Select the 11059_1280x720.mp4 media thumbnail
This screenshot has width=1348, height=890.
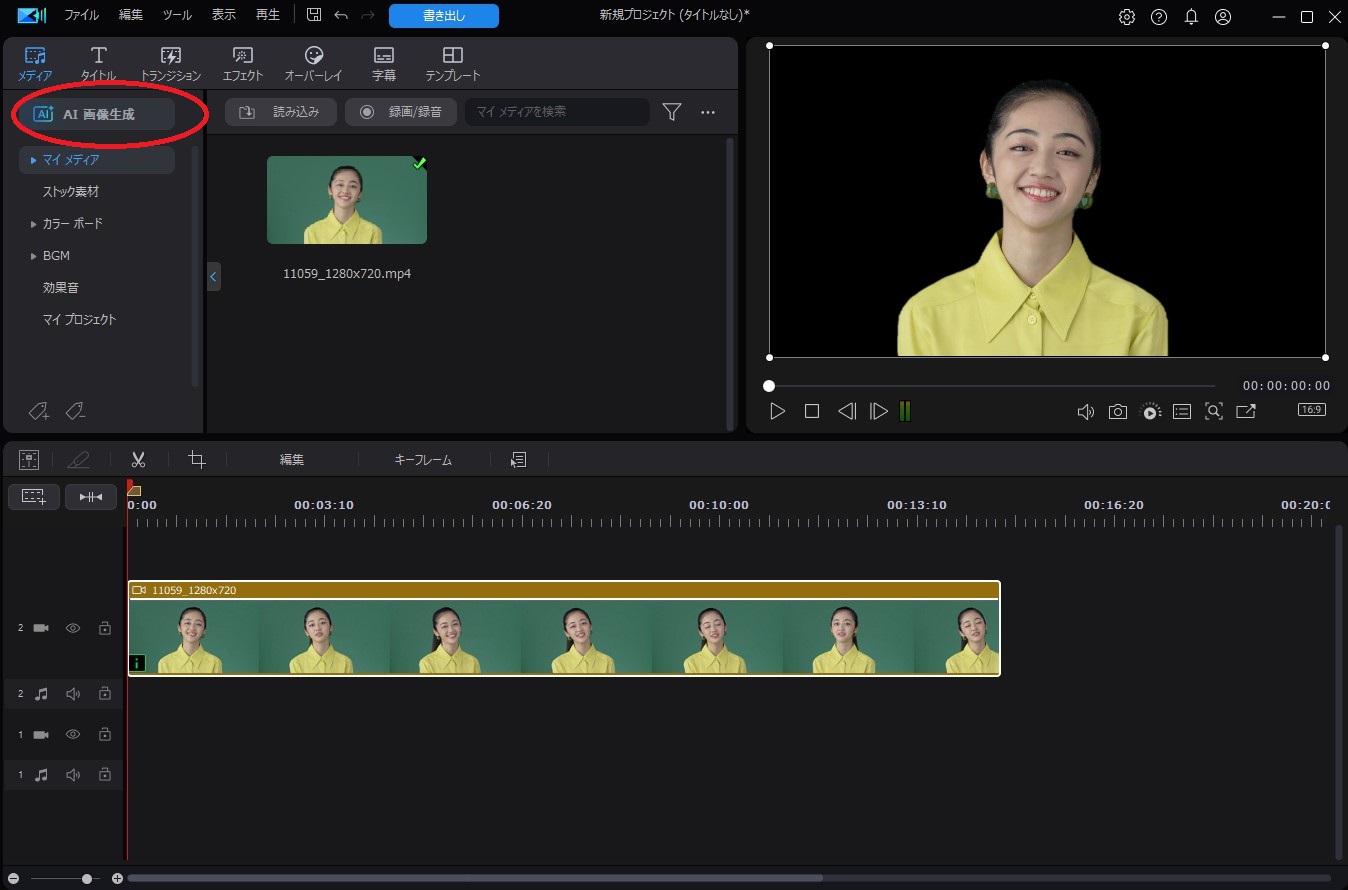tap(347, 200)
